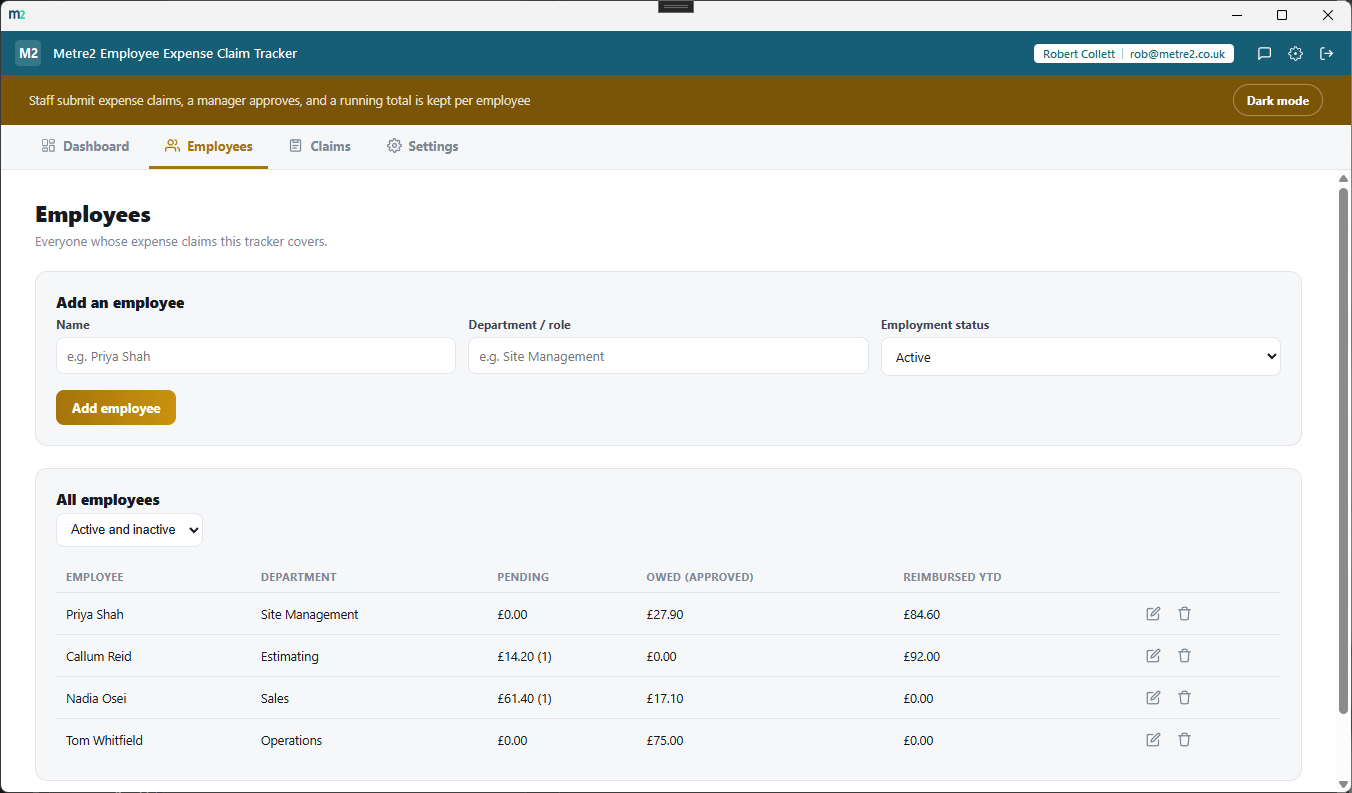Screen dimensions: 1352x793
Task: Click the £84.60 reimbursed value
Action: click(921, 615)
